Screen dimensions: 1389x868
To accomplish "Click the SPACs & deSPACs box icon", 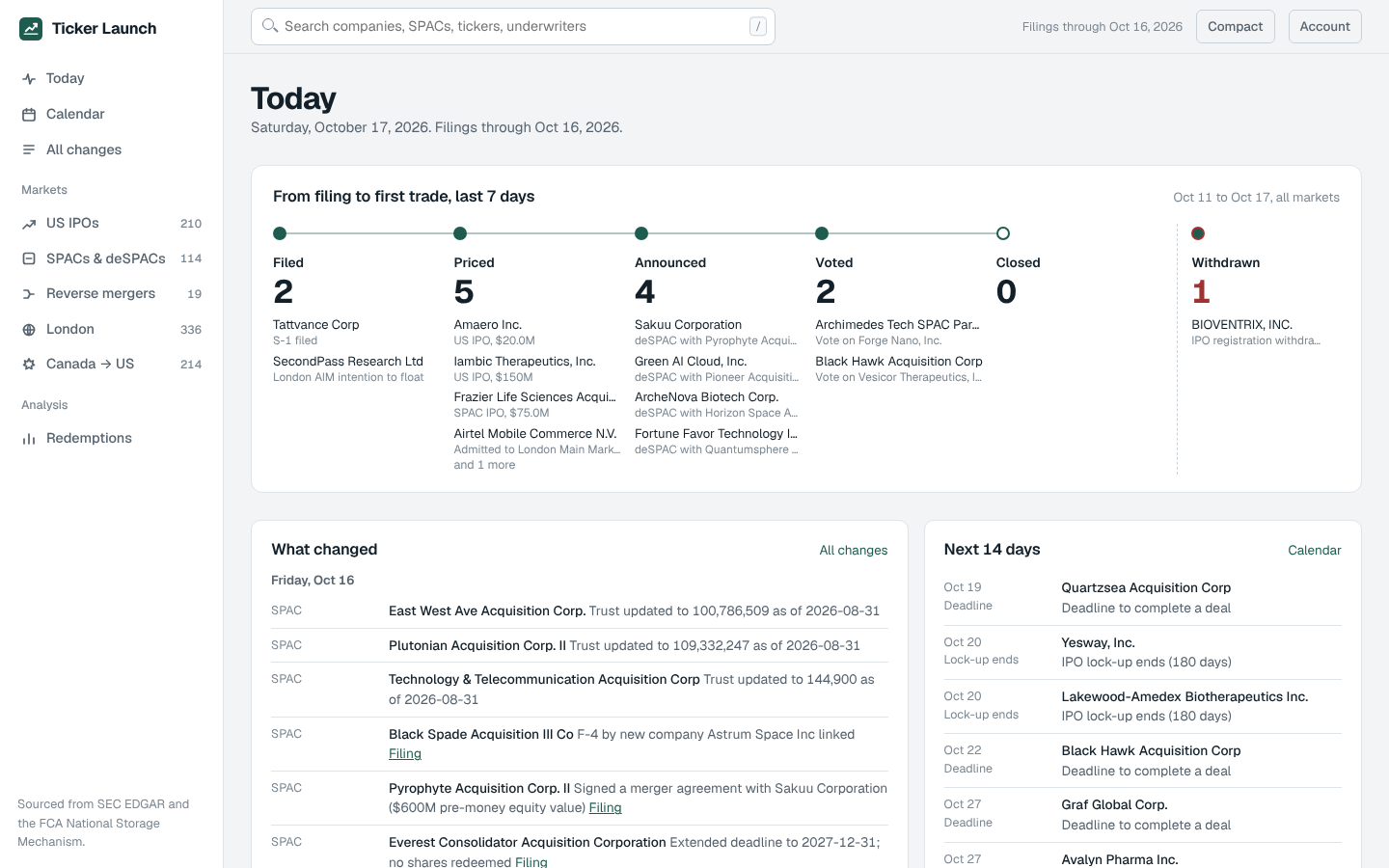I will [x=29, y=258].
